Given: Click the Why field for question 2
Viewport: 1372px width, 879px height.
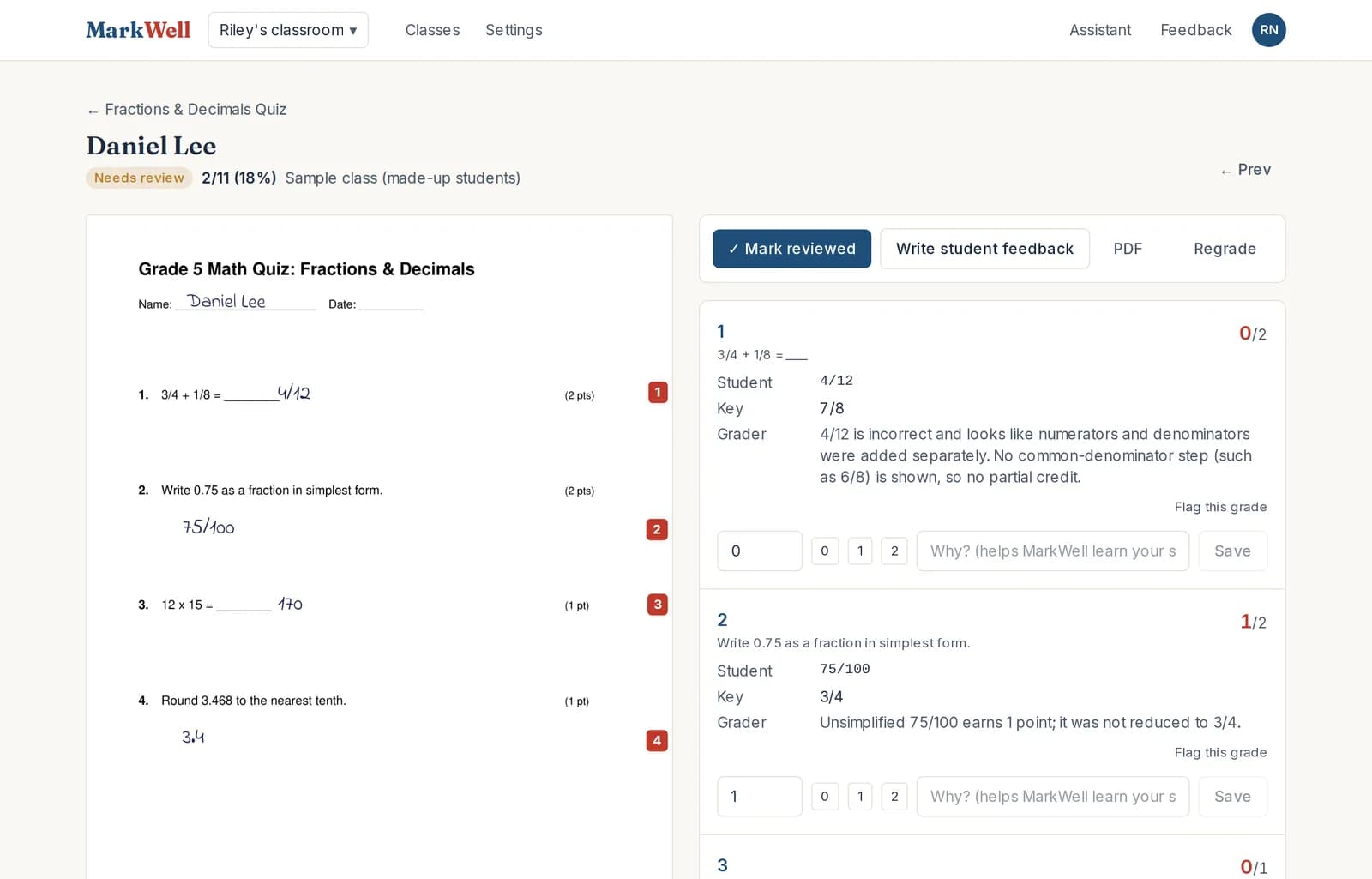Looking at the screenshot, I should [1052, 796].
